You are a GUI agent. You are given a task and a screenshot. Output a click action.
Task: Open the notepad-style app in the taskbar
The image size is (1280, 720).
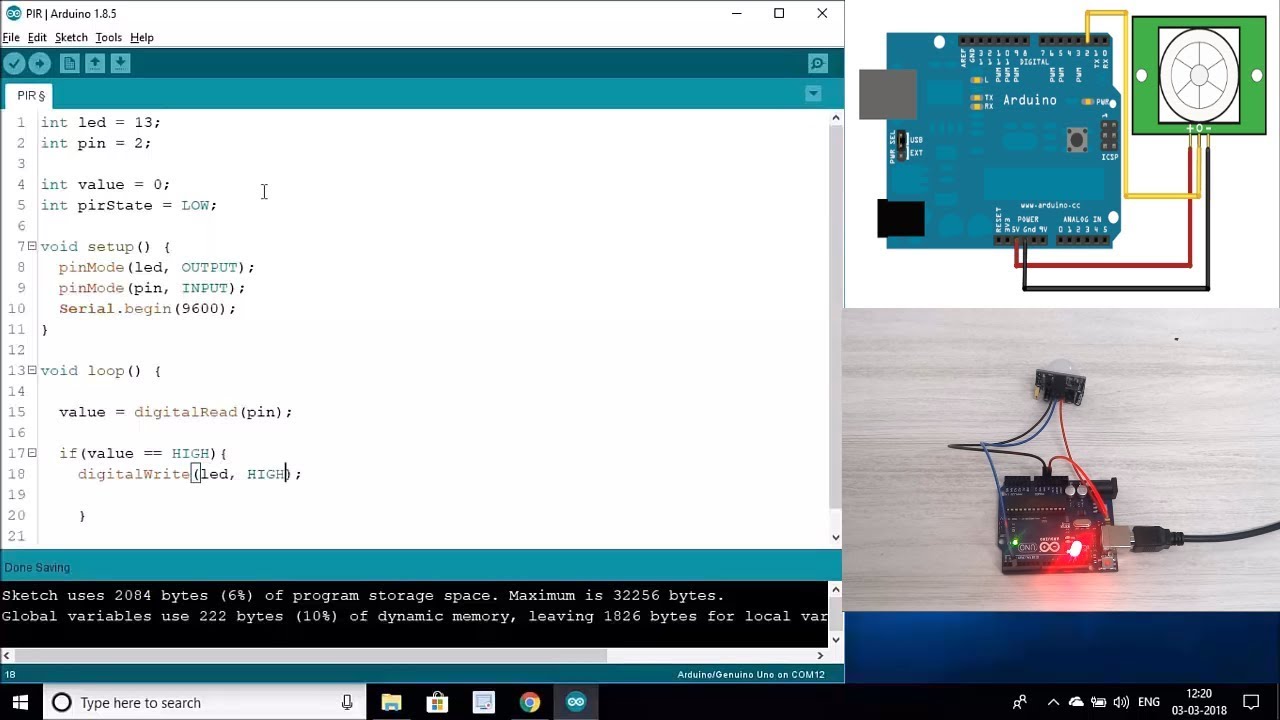(x=483, y=703)
